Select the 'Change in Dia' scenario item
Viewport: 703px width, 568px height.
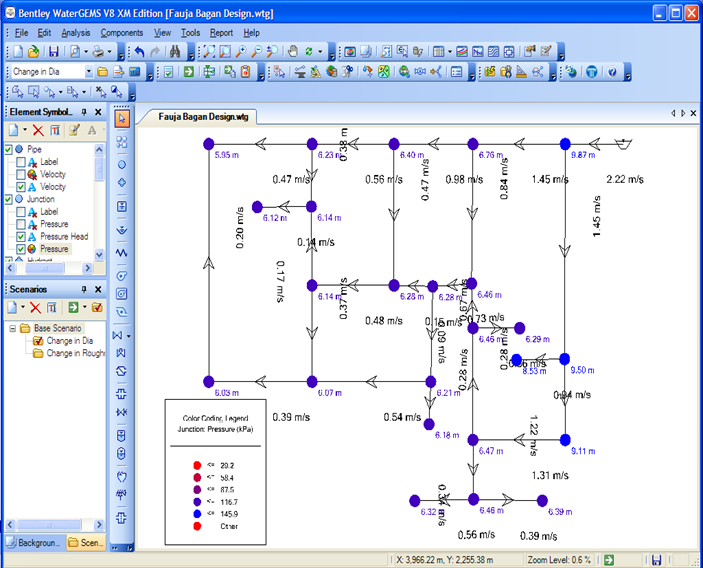[x=71, y=341]
